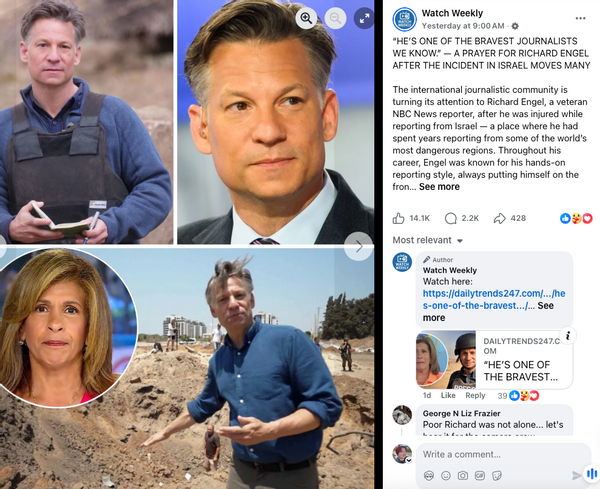Click Like under Watch Weekly's comment
The height and width of the screenshot is (489, 600).
tap(448, 395)
